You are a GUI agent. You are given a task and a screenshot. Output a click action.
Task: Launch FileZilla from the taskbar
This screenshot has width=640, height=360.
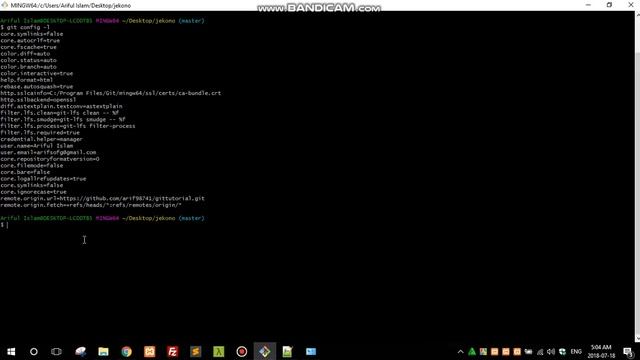[x=173, y=351]
